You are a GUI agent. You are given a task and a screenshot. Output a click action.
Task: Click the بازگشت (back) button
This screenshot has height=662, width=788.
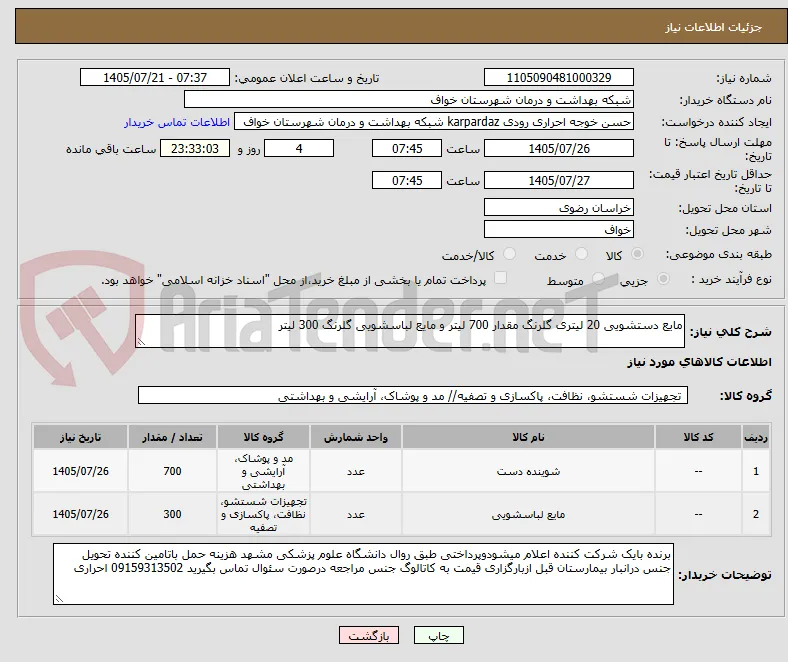click(x=369, y=635)
